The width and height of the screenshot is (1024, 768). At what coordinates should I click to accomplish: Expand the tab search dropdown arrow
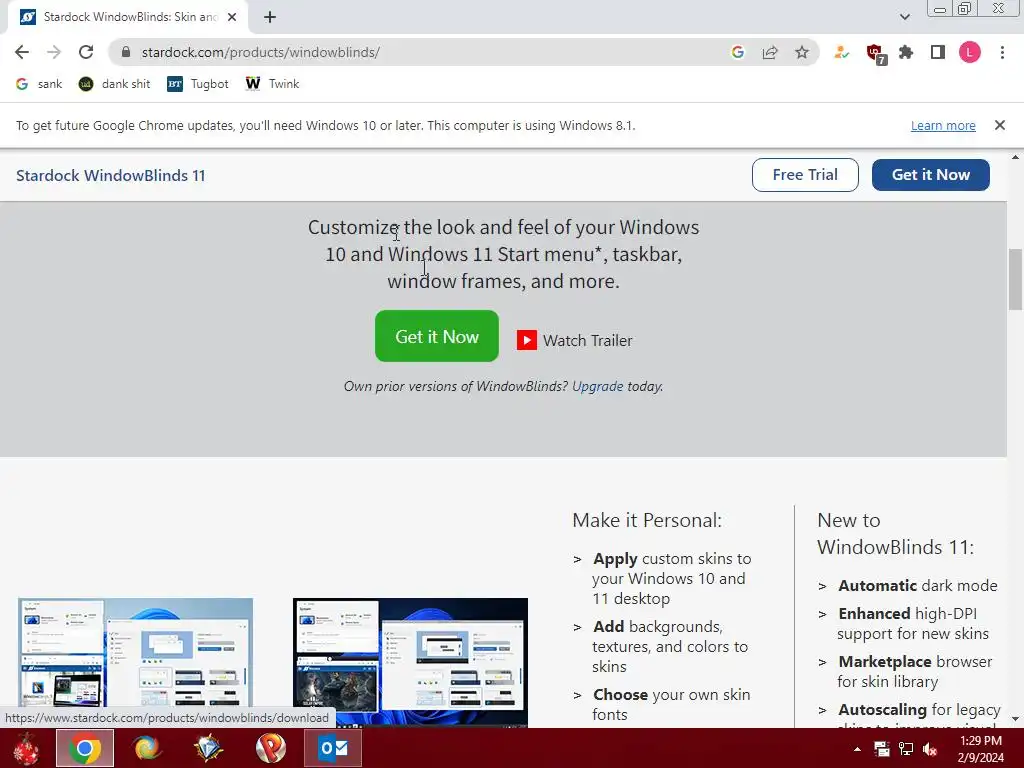pos(904,17)
